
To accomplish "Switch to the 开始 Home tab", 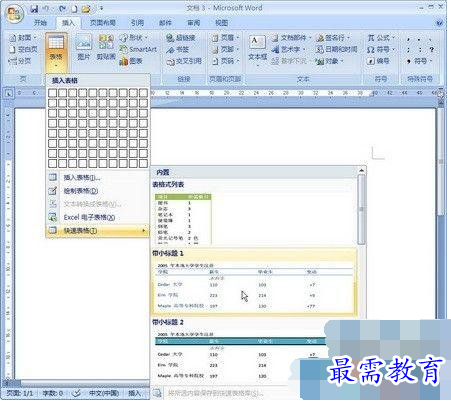I will [x=40, y=23].
